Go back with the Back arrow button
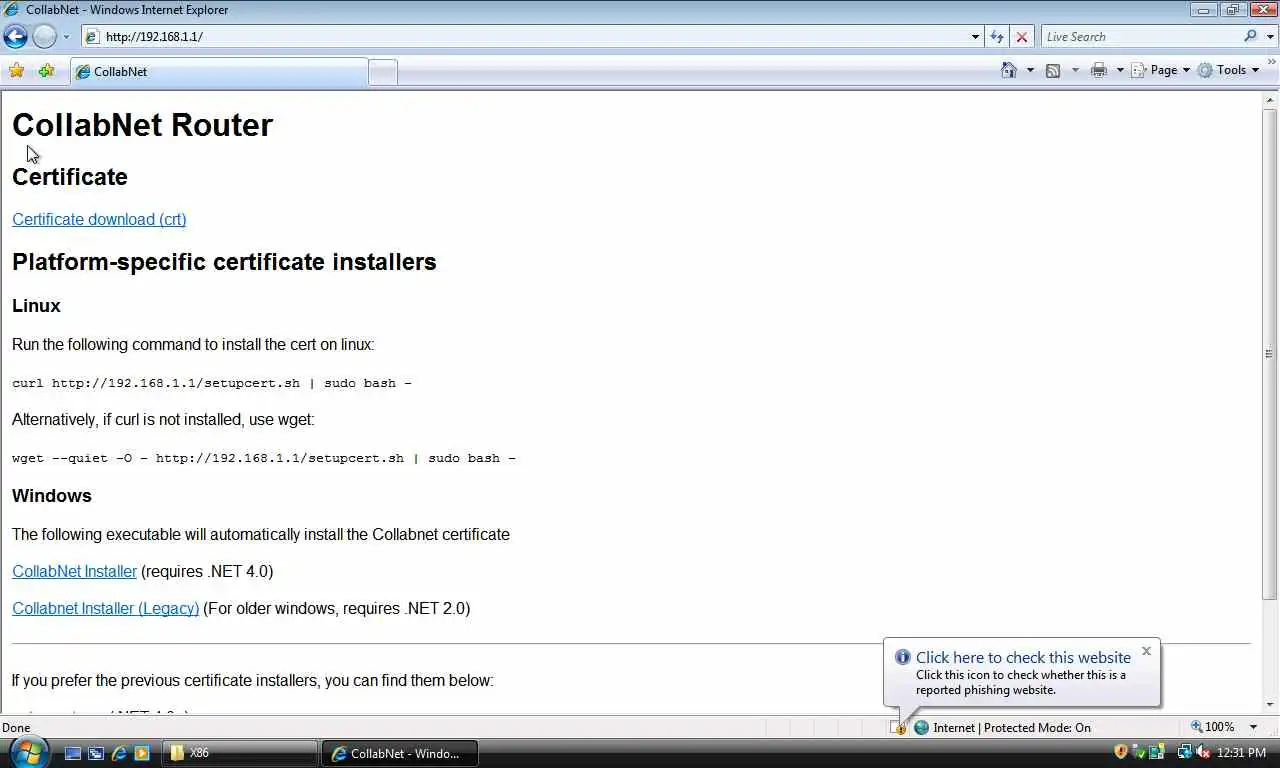This screenshot has height=768, width=1280. [x=15, y=37]
